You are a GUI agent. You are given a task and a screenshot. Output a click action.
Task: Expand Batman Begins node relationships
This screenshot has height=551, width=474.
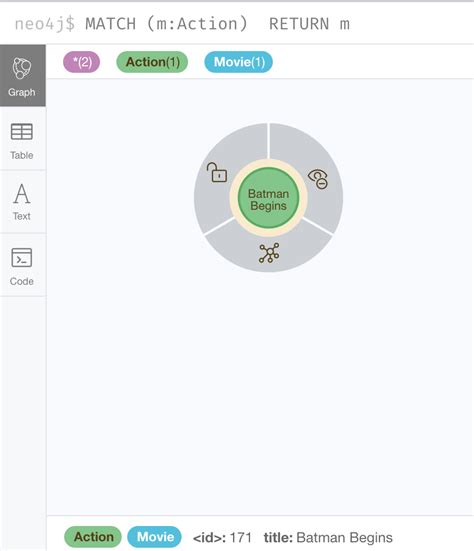click(269, 253)
